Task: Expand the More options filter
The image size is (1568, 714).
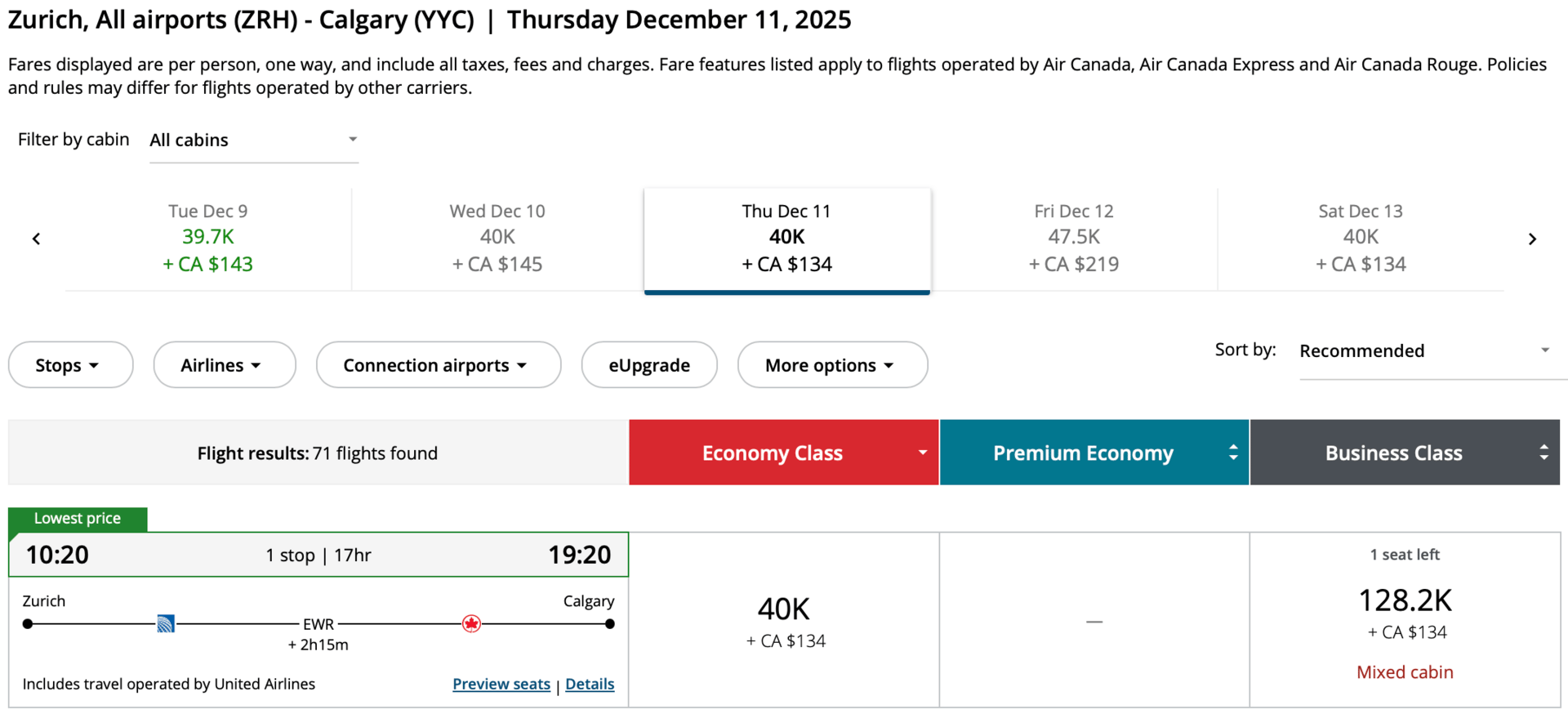Action: (831, 365)
